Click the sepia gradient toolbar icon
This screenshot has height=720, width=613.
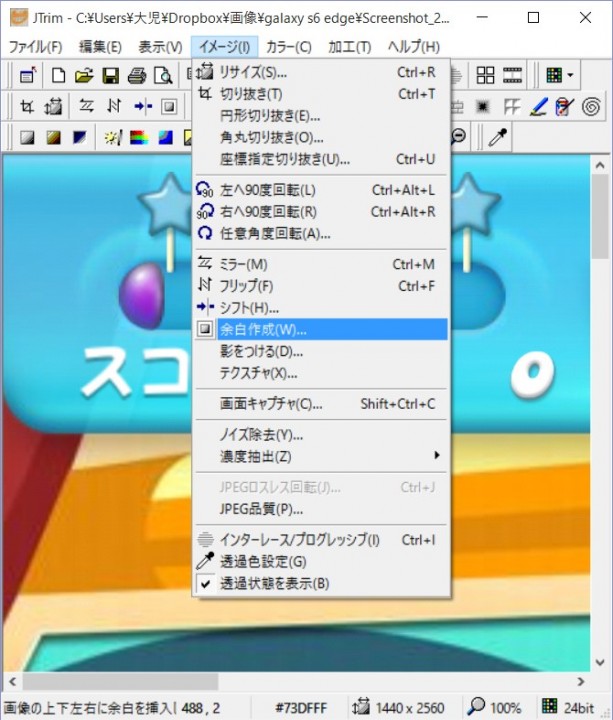pyautogui.click(x=54, y=137)
